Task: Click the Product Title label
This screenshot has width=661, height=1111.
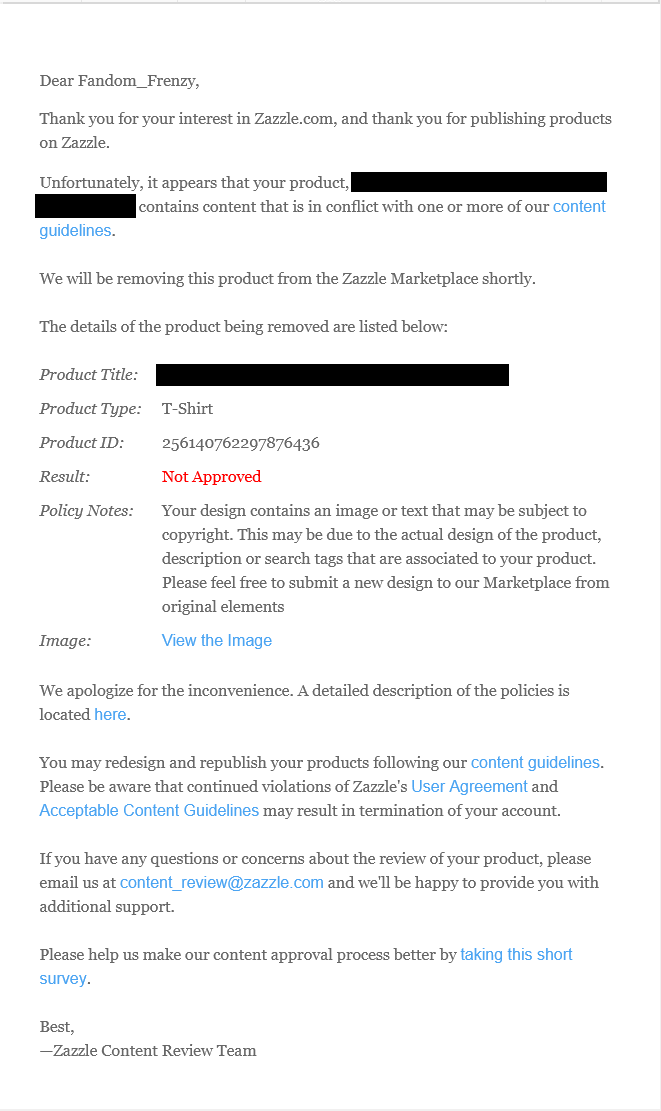Action: [89, 375]
